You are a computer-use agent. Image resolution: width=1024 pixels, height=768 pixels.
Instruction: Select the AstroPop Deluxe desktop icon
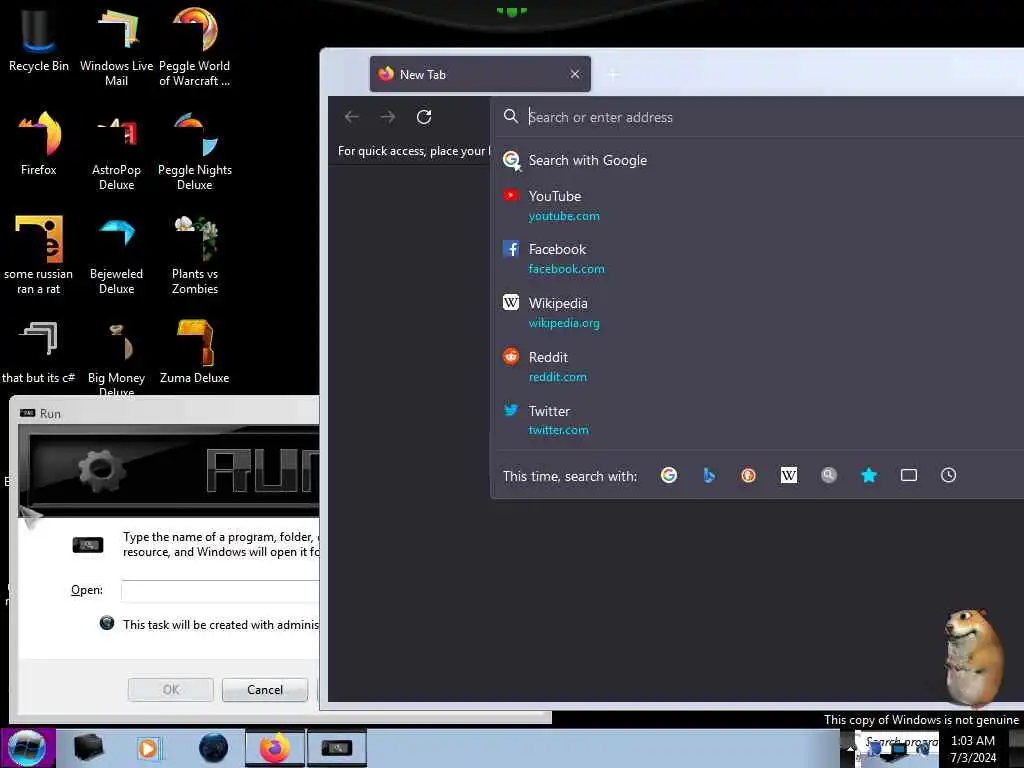116,152
